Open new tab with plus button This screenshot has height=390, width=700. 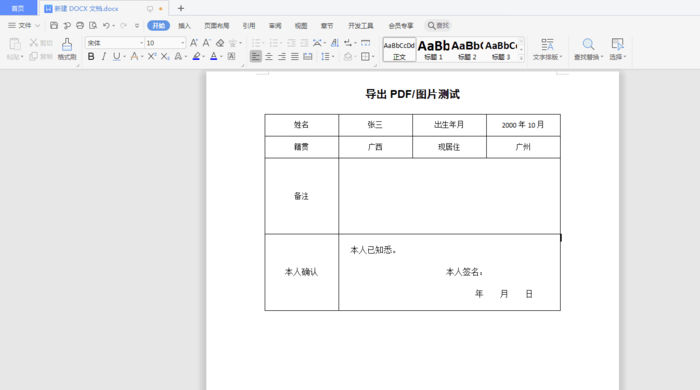click(x=181, y=8)
